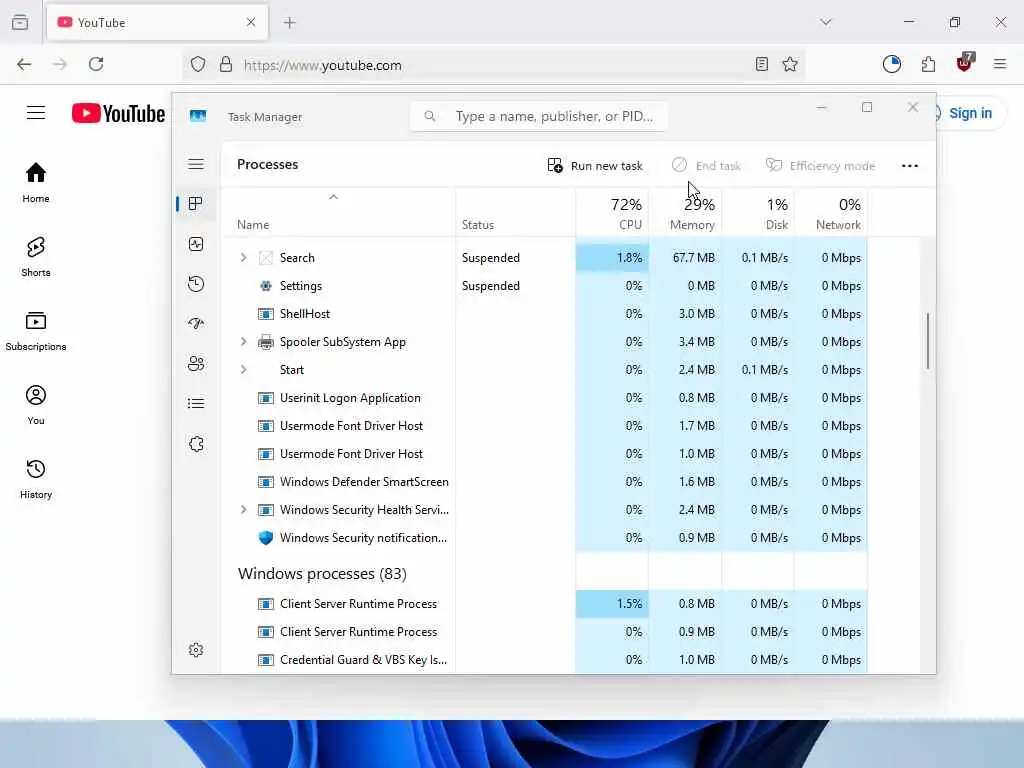
Task: Toggle reader view in address bar
Action: coord(761,64)
